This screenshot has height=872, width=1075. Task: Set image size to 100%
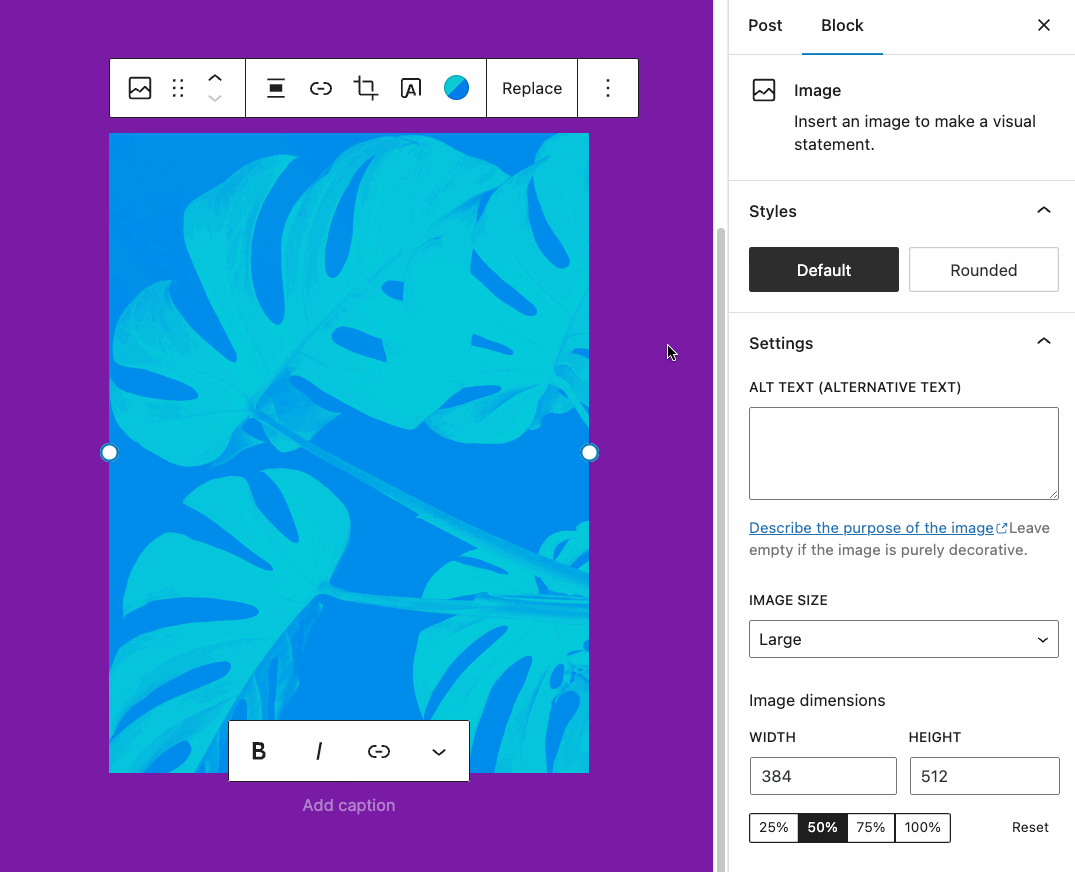[922, 827]
